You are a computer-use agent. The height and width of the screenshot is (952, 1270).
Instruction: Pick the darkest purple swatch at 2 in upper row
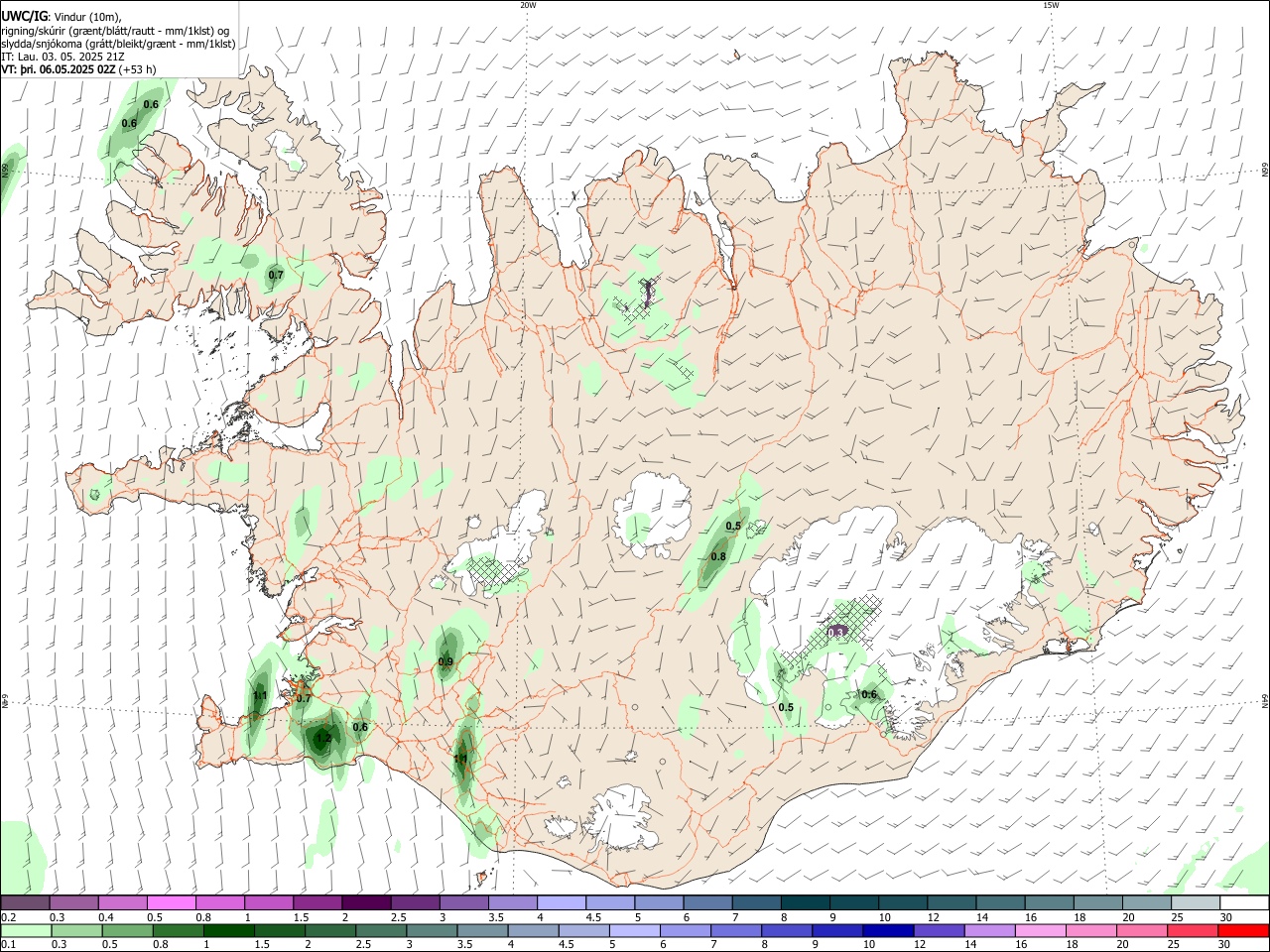[366, 903]
